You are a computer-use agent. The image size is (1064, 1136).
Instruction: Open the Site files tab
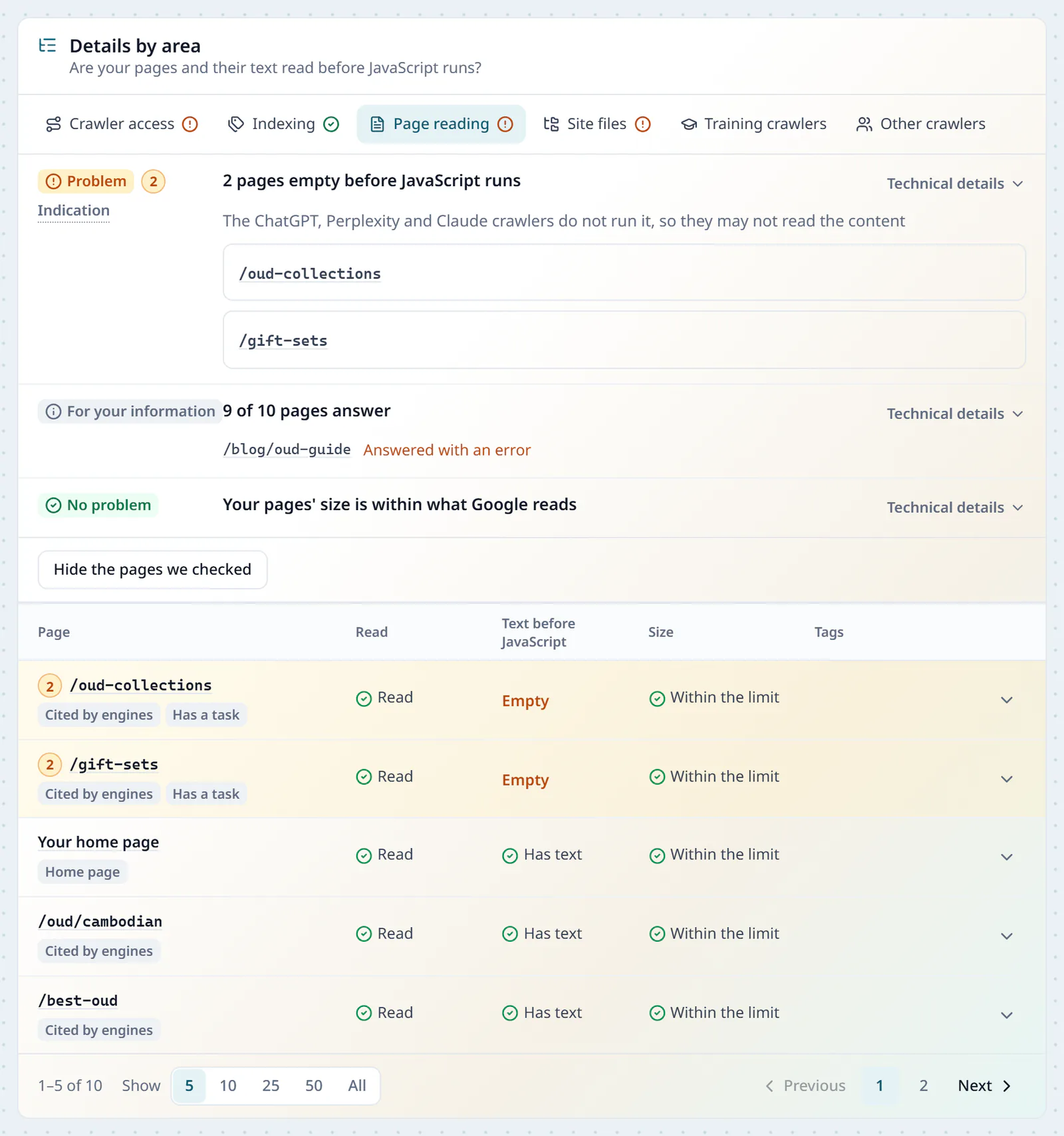coord(597,124)
